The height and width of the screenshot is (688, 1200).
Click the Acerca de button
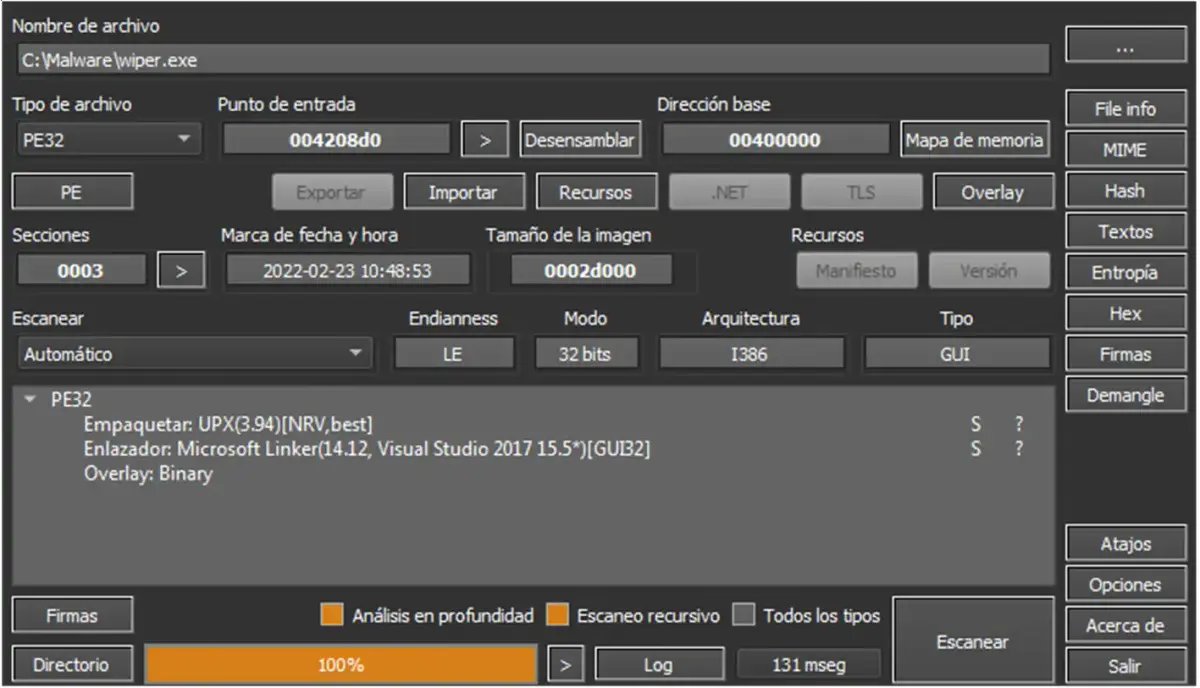1125,626
